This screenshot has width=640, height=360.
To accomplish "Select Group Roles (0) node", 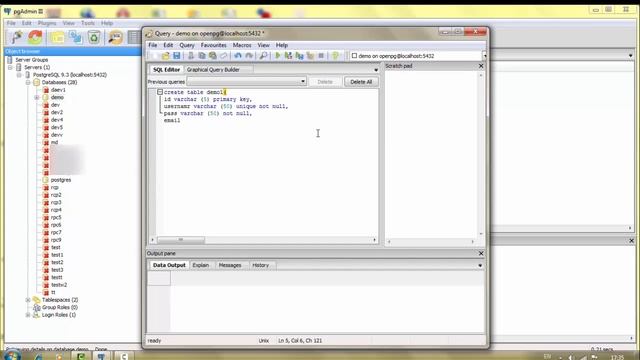I will [x=60, y=307].
